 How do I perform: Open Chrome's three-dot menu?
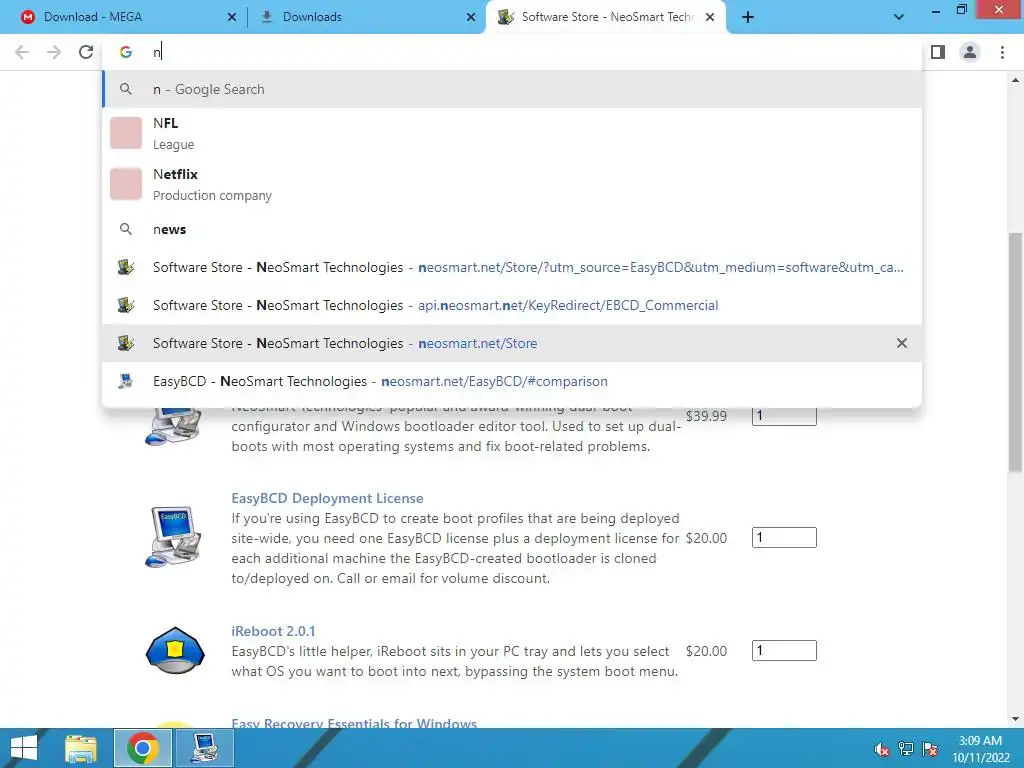tap(1002, 52)
